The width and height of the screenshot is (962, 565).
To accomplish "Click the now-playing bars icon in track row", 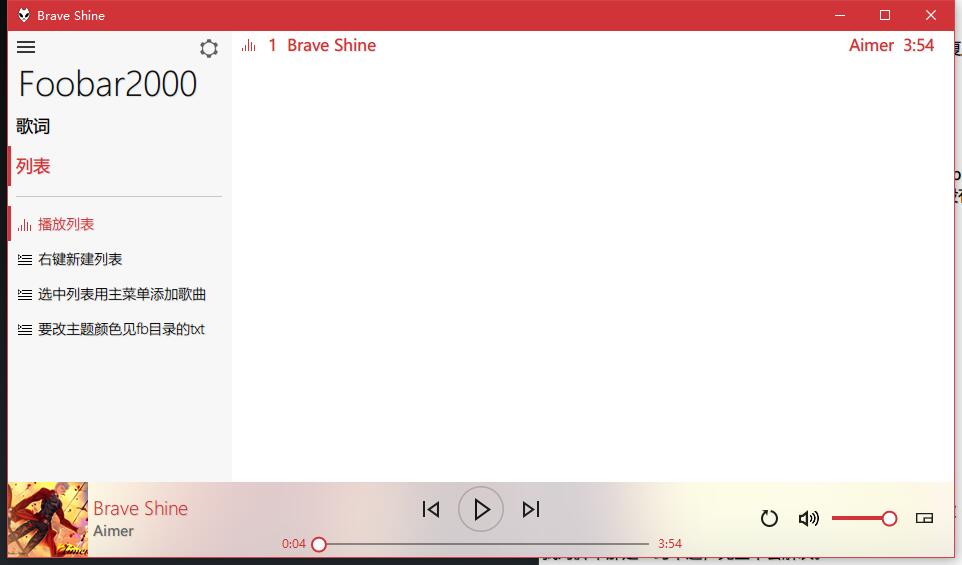I will [x=248, y=45].
